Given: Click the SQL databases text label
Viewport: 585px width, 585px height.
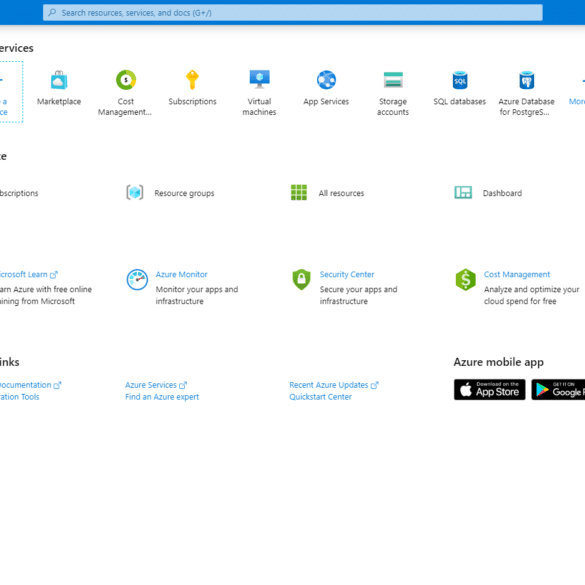Looking at the screenshot, I should [x=460, y=101].
